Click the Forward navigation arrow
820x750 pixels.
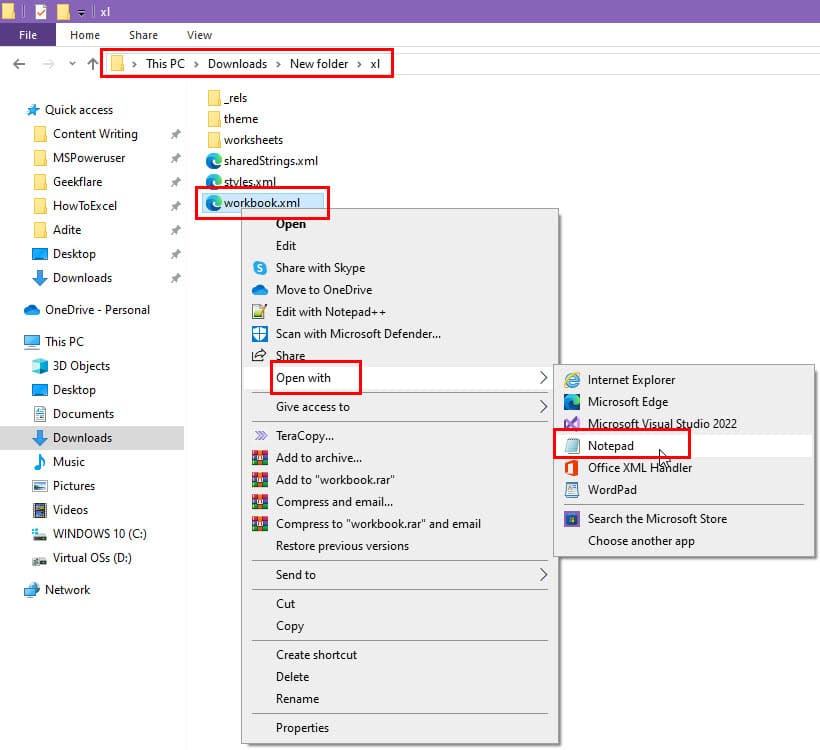(x=48, y=64)
